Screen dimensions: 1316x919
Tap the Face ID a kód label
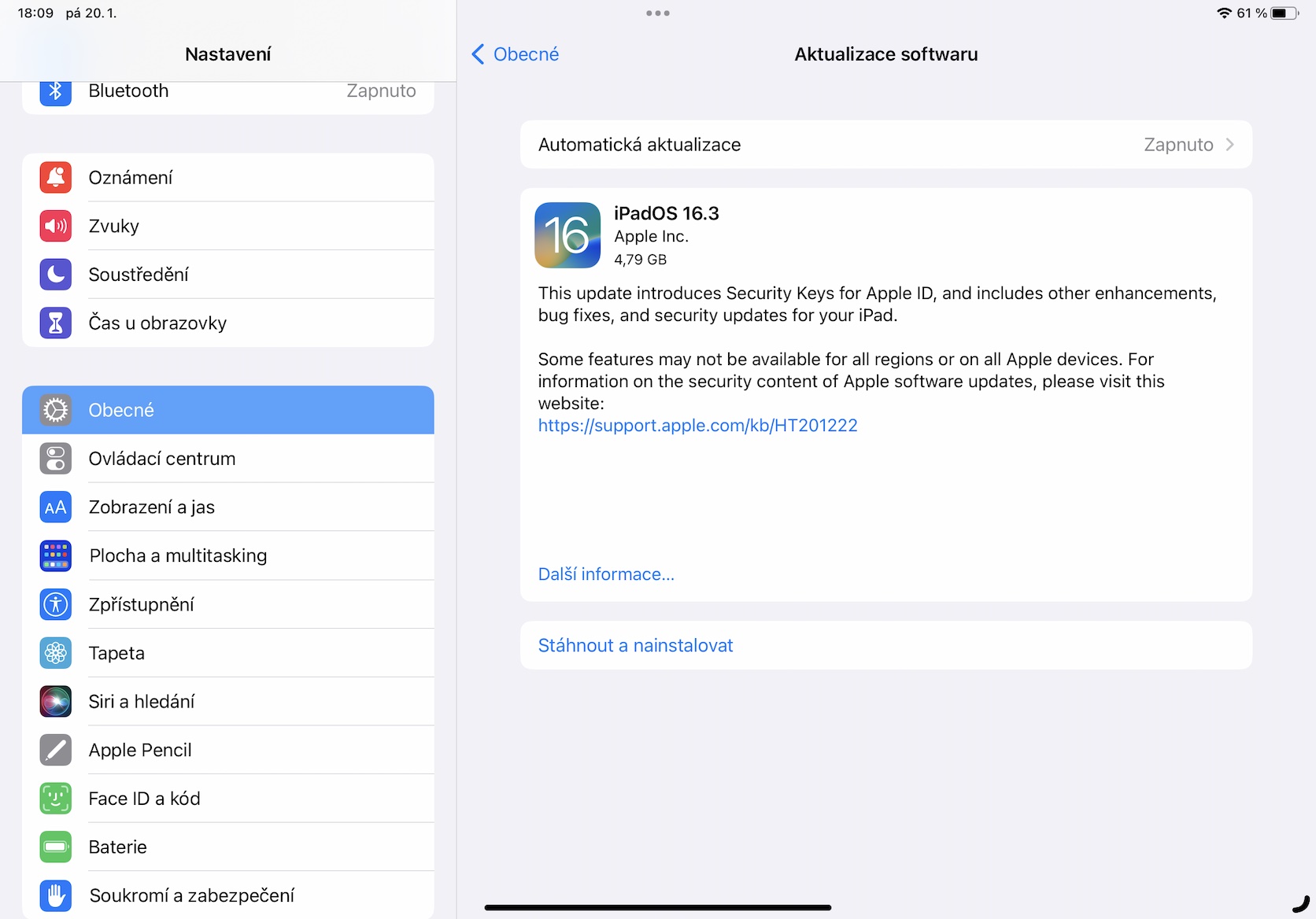(144, 799)
